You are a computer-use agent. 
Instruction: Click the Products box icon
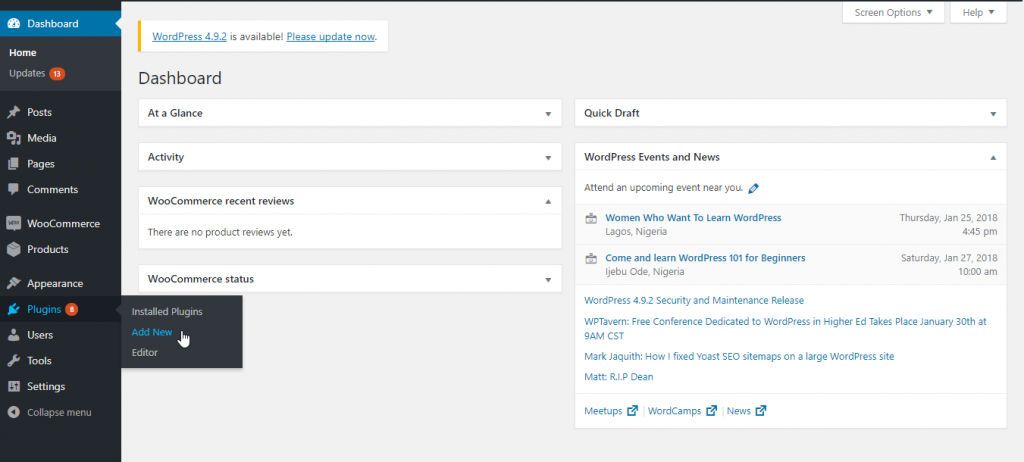pos(14,249)
